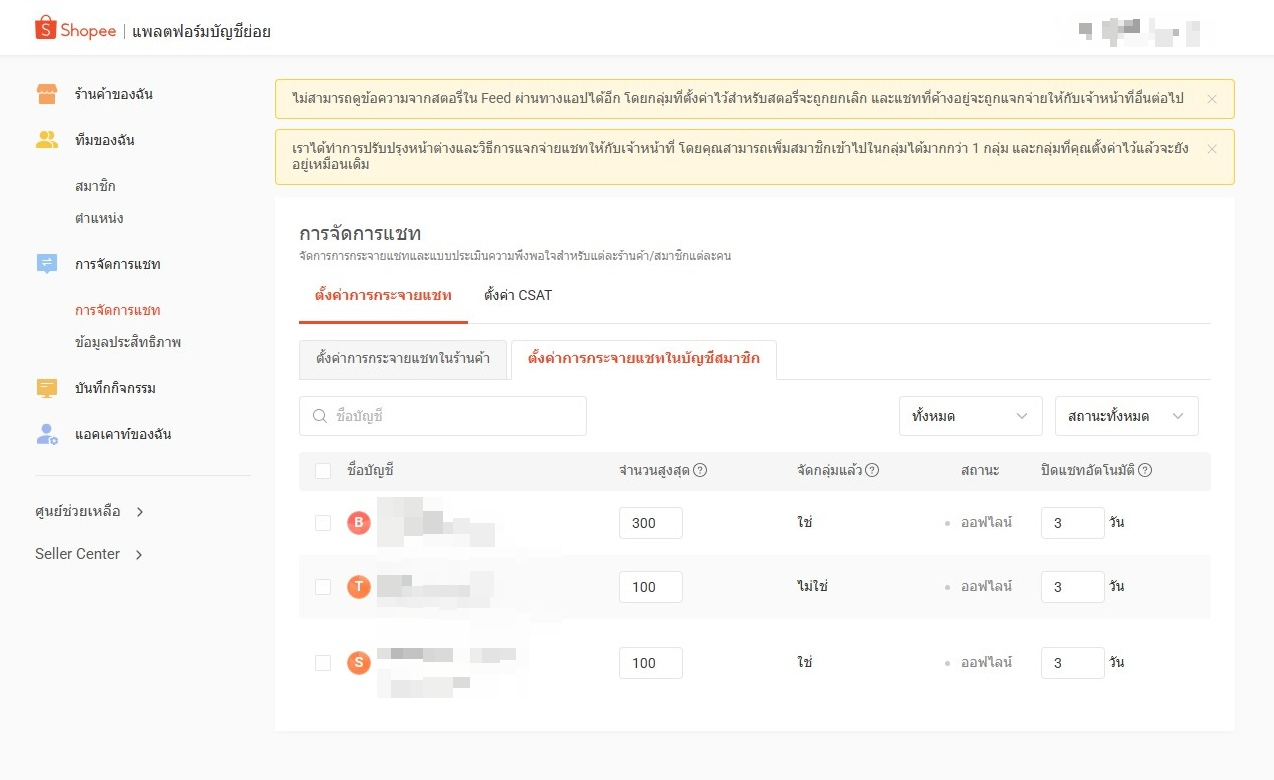1274x780 pixels.
Task: Open แอคเคาท์ของฉัน in sidebar
Action: [x=121, y=435]
